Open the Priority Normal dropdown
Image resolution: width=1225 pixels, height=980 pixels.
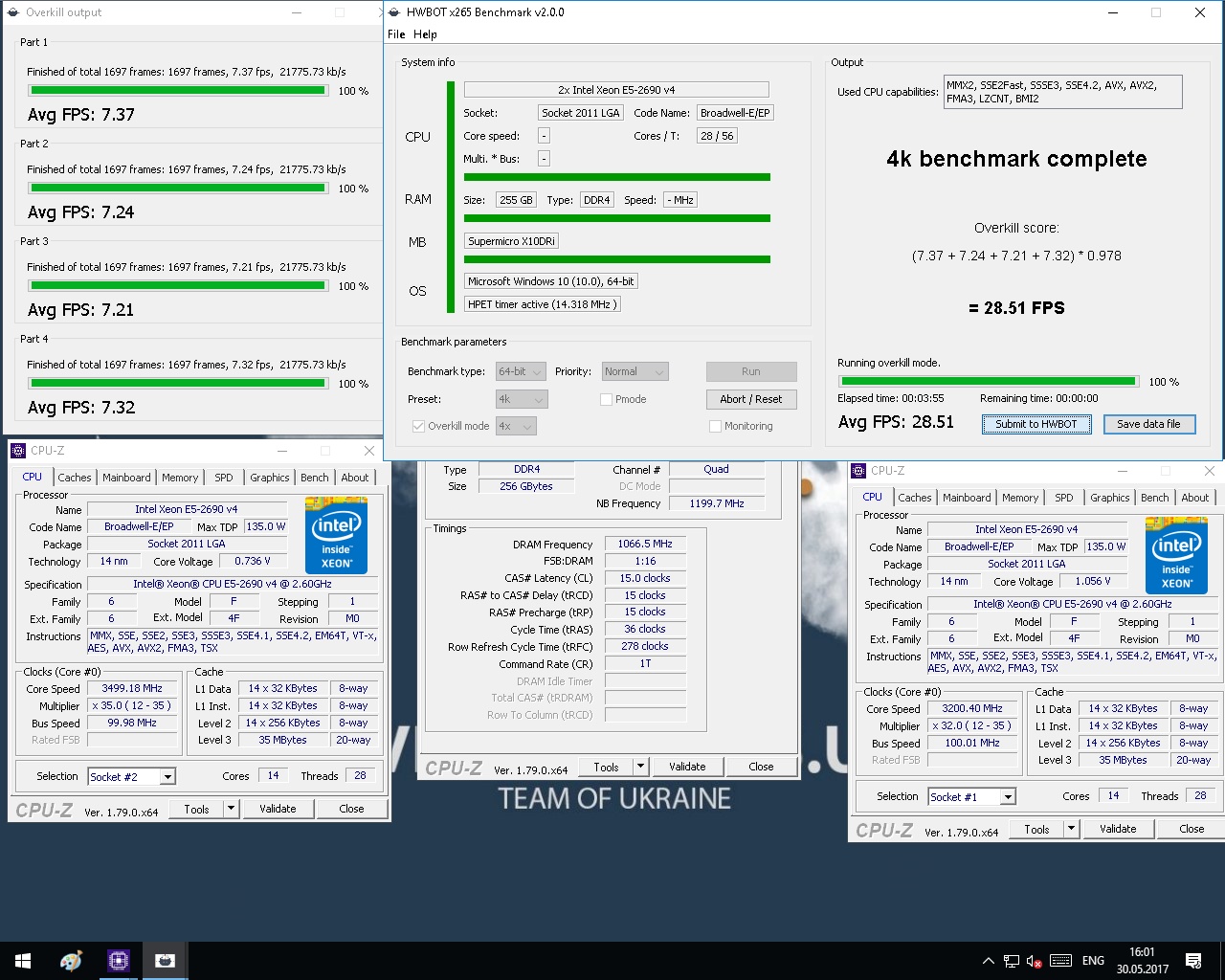tap(635, 371)
